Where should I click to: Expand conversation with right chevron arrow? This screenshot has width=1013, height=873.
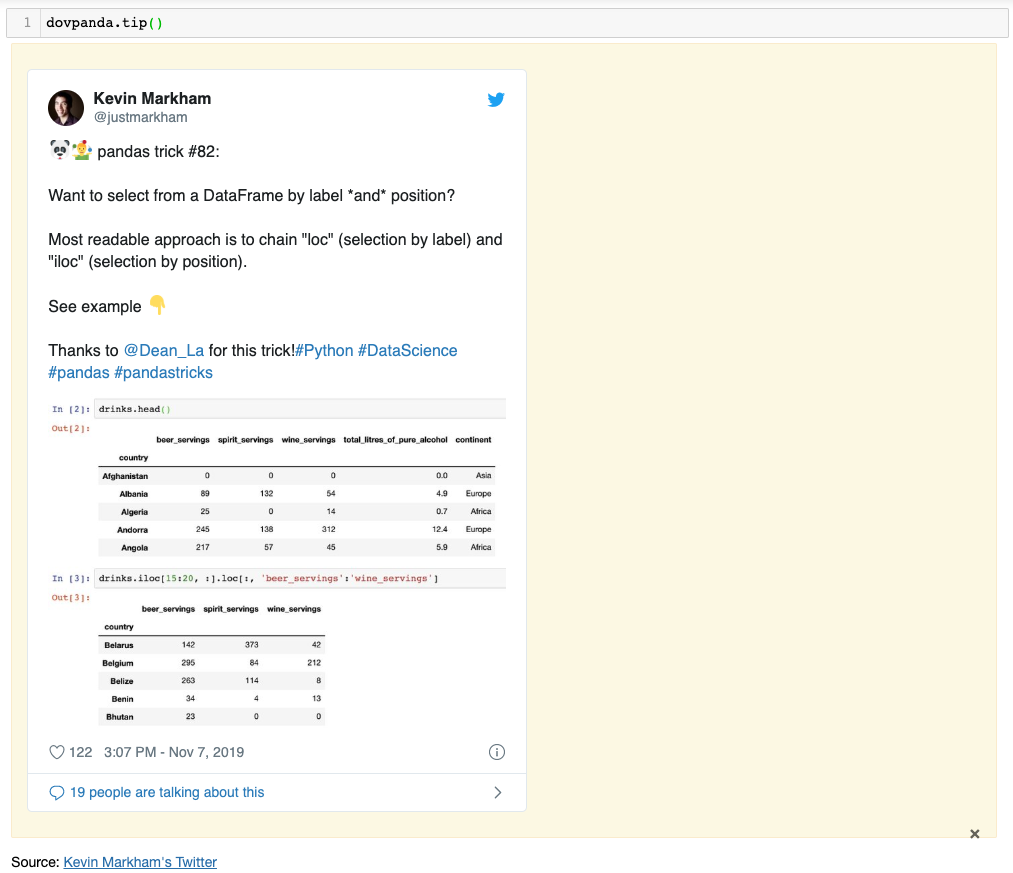click(497, 793)
